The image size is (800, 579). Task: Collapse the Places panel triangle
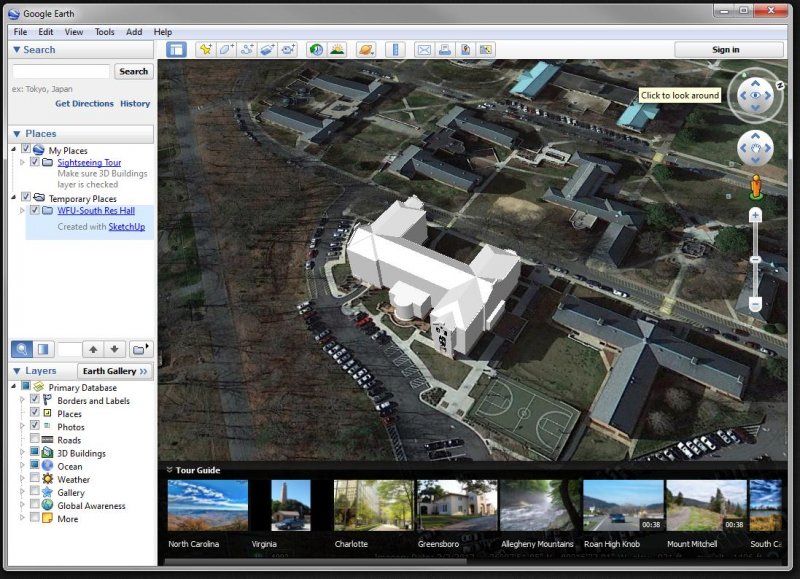(x=17, y=134)
